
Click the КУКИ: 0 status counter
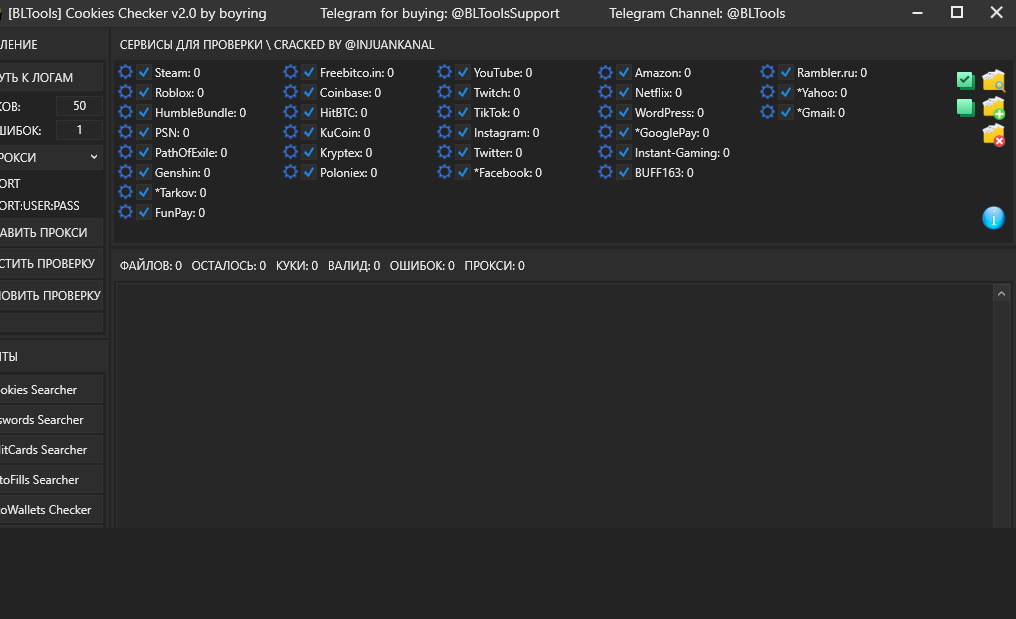point(297,266)
